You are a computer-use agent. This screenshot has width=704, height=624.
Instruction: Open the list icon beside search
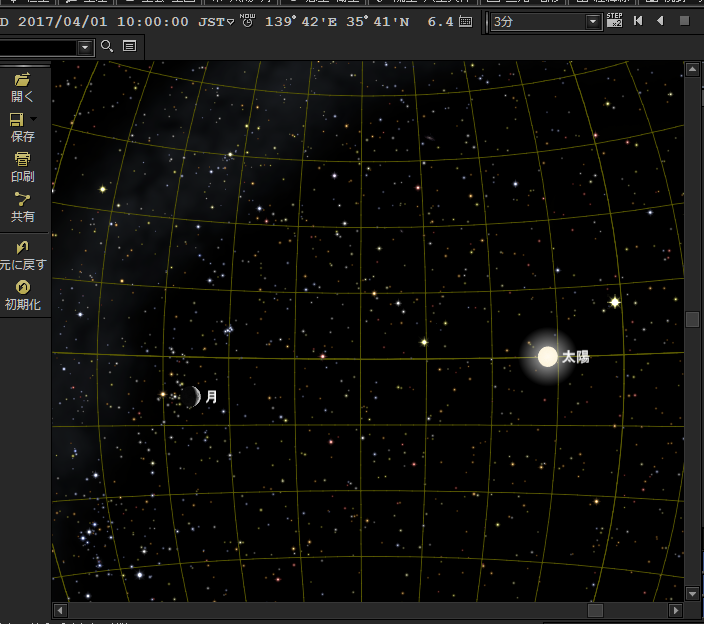pyautogui.click(x=129, y=46)
